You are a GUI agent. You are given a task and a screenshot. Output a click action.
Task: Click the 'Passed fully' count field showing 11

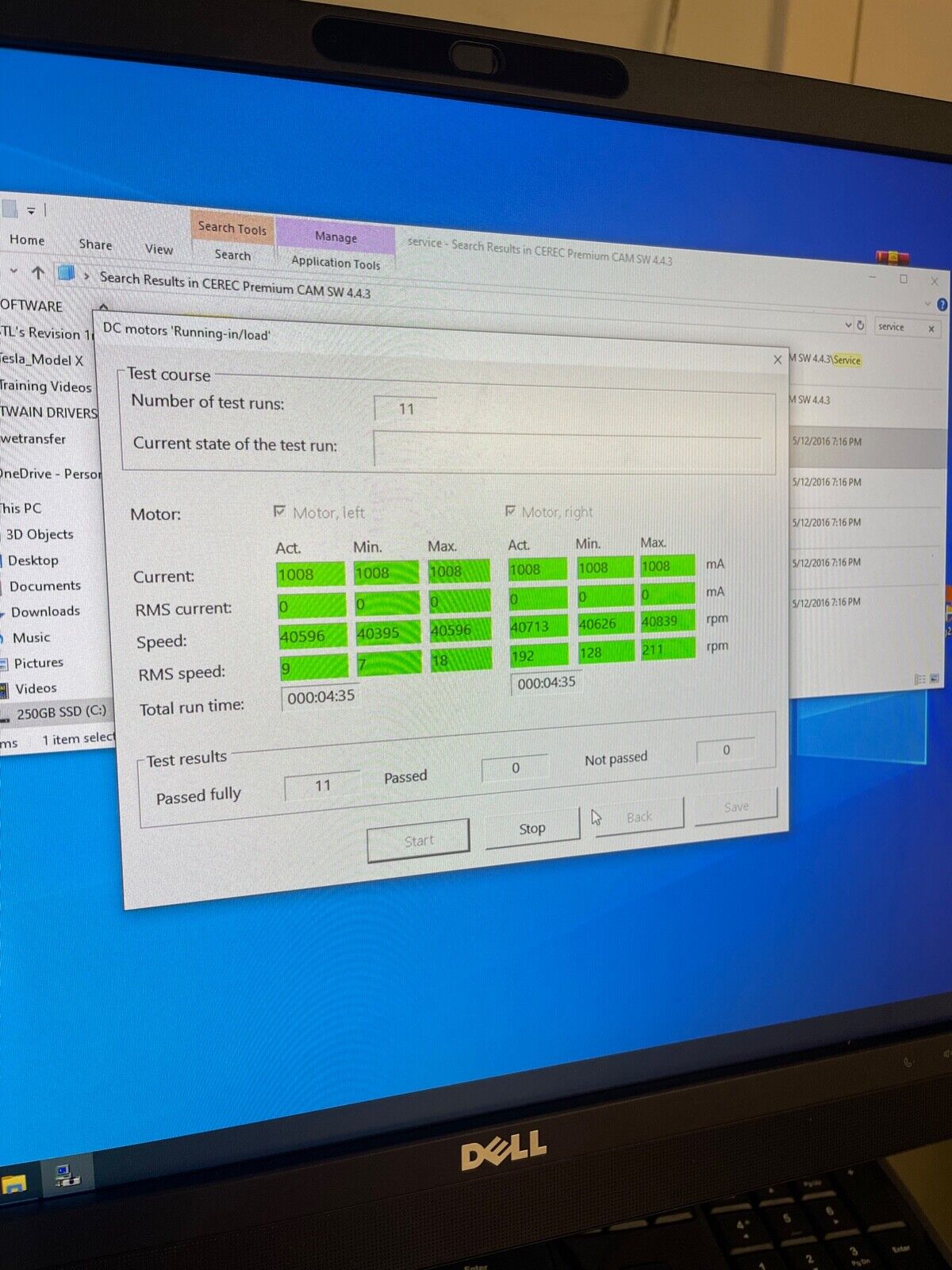[322, 786]
